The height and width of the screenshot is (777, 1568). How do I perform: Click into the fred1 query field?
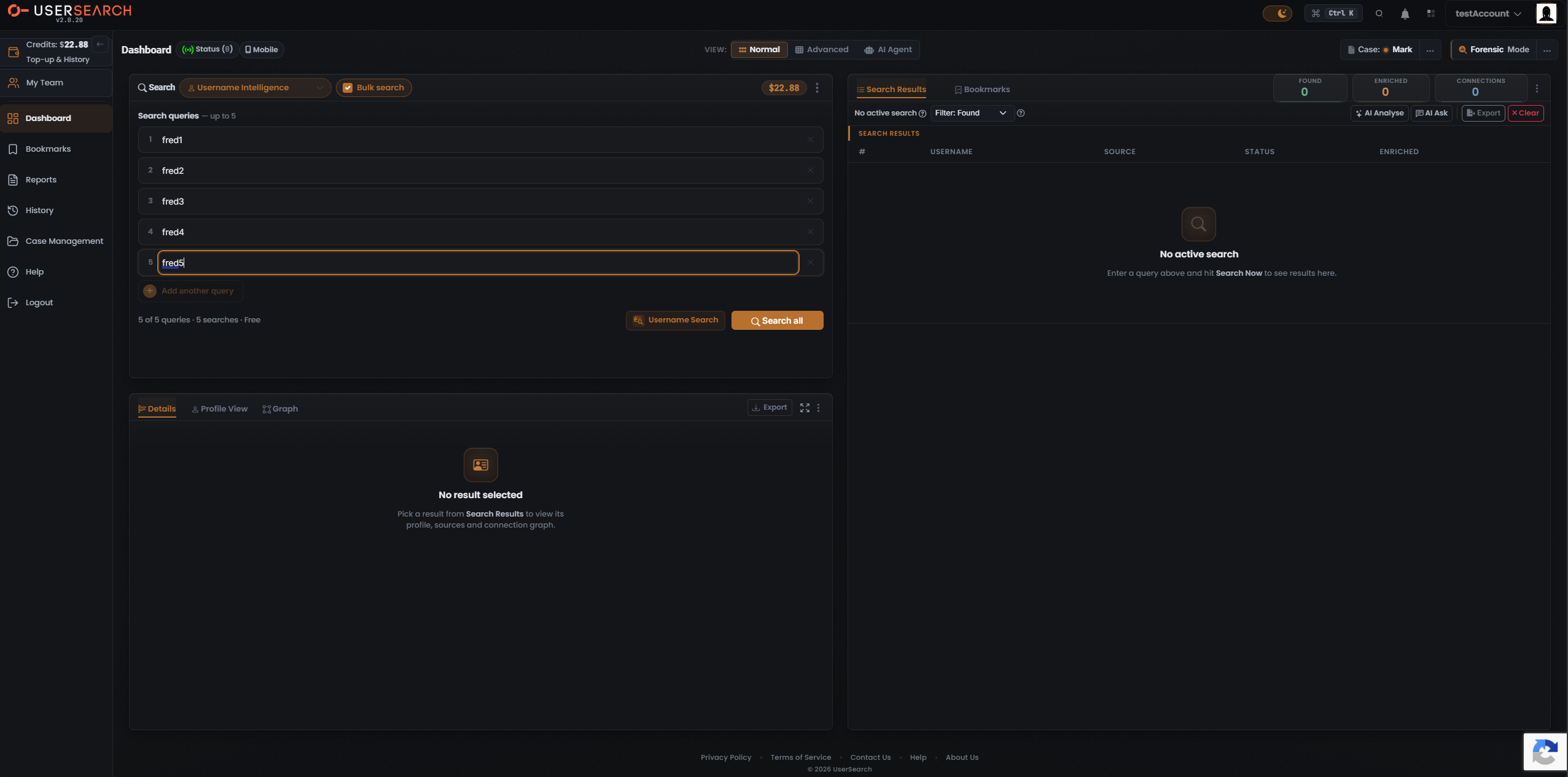pyautogui.click(x=480, y=140)
